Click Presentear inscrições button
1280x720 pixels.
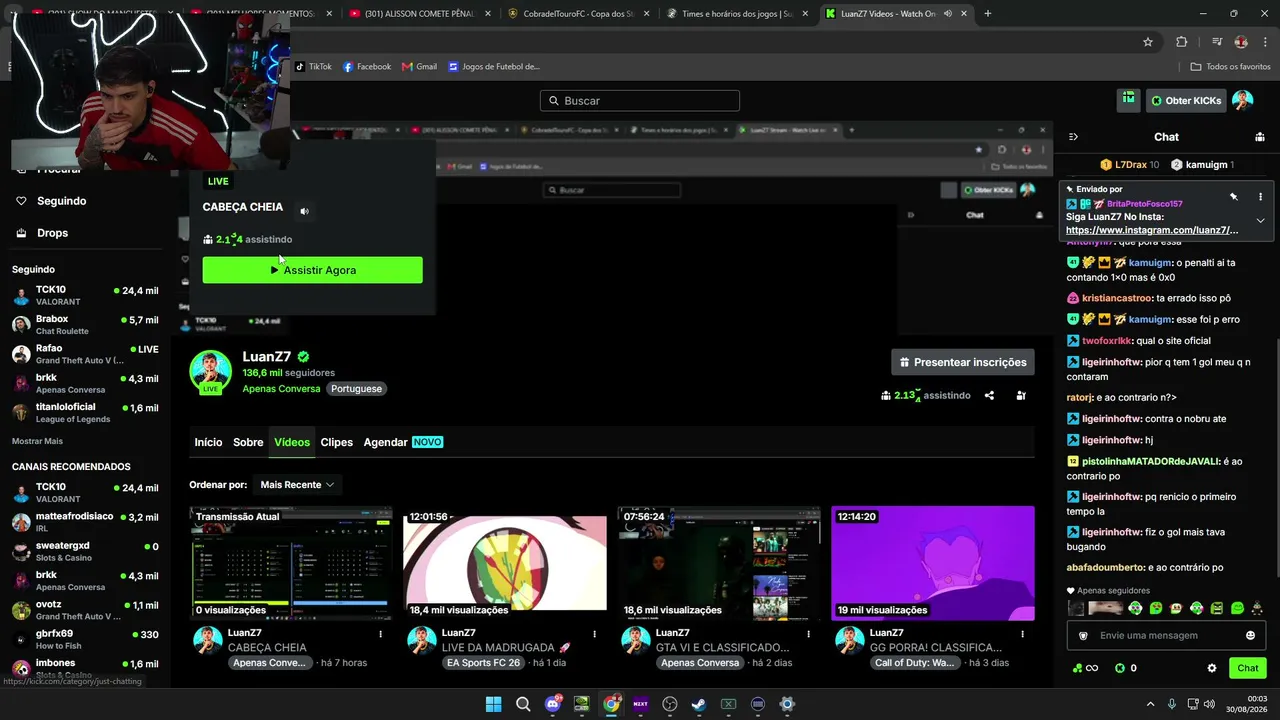click(x=963, y=362)
